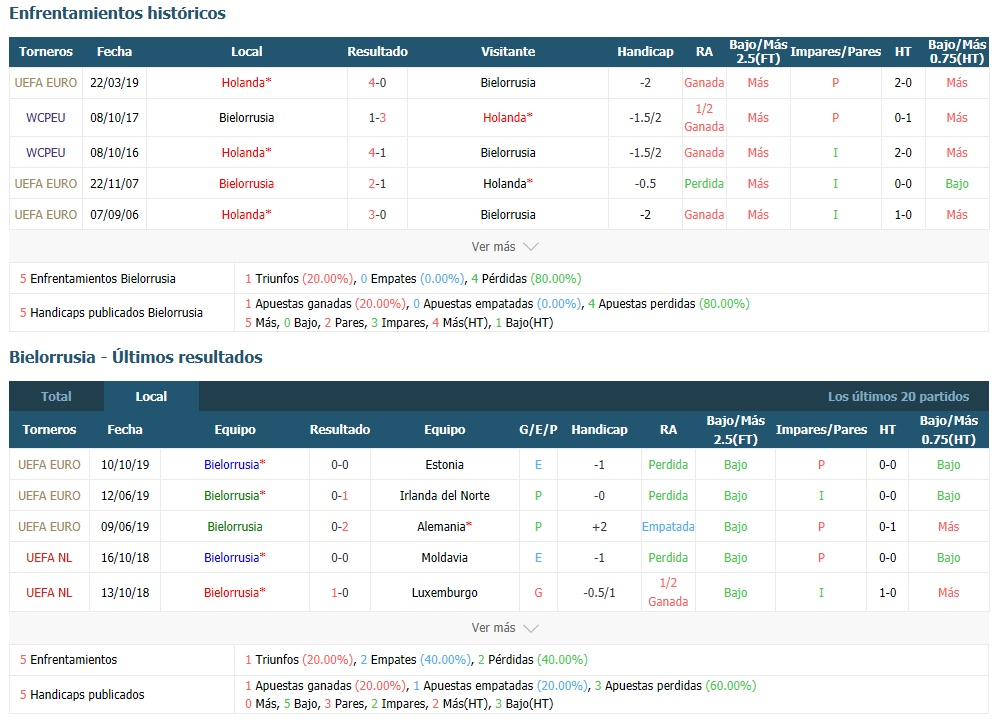Click the Handicap header in historical table
This screenshot has width=999, height=720.
(x=645, y=52)
